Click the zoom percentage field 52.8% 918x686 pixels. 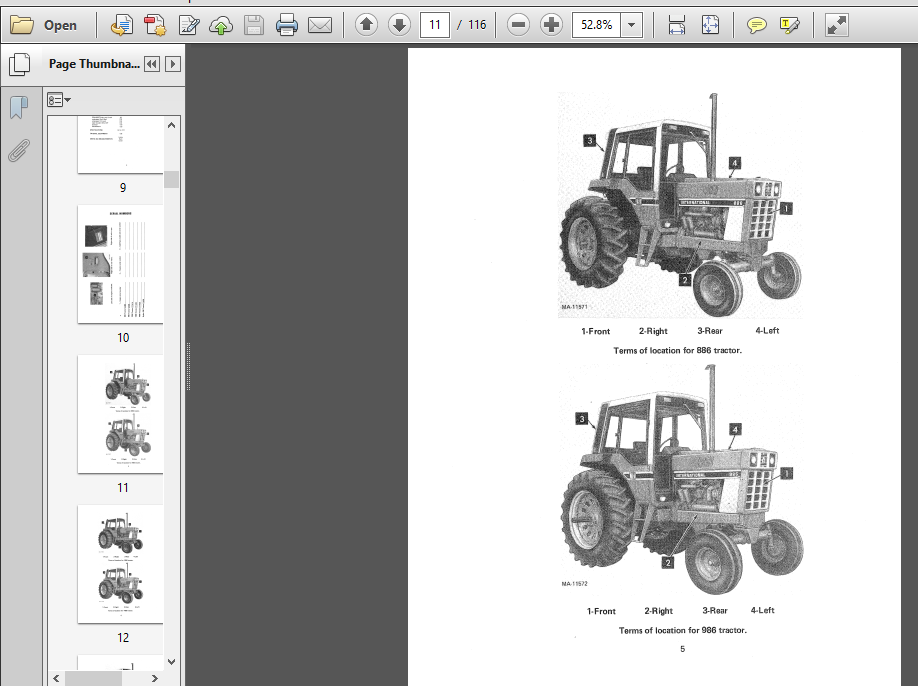pyautogui.click(x=596, y=25)
